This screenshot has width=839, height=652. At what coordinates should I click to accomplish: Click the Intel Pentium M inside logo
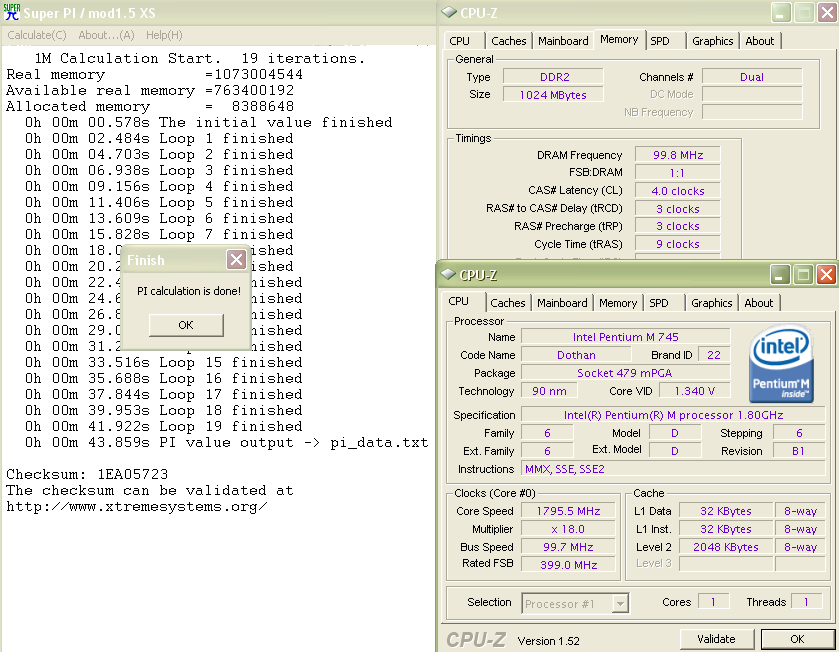click(781, 365)
